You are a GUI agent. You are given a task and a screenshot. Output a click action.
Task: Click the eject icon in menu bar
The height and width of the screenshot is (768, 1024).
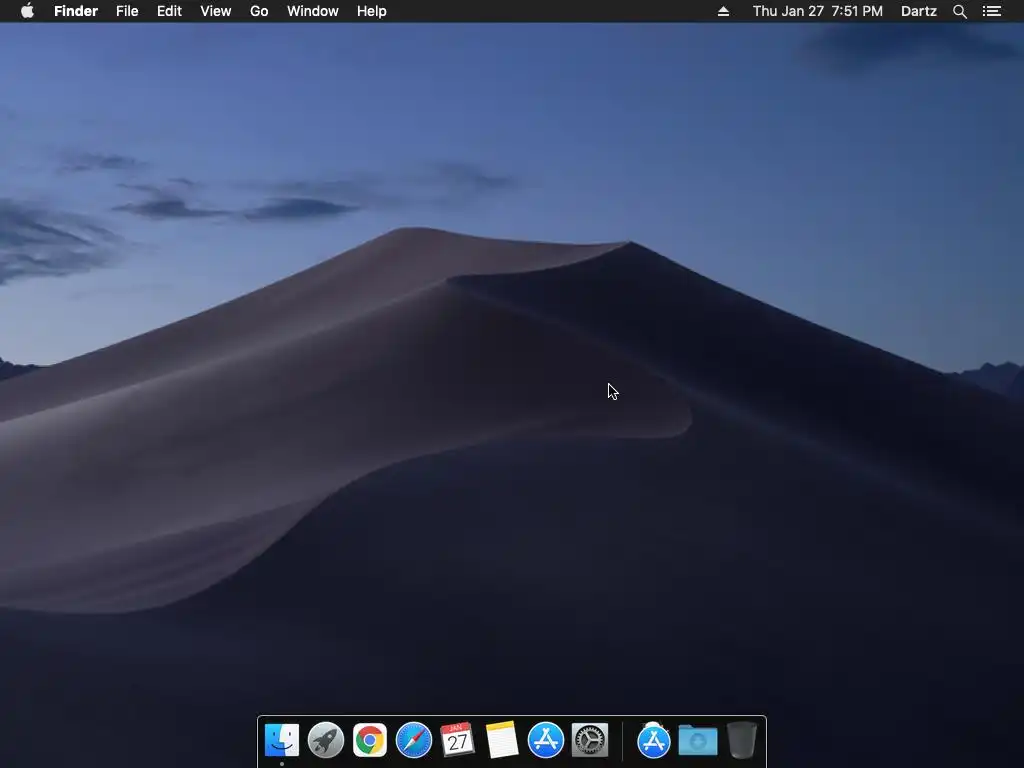(723, 11)
